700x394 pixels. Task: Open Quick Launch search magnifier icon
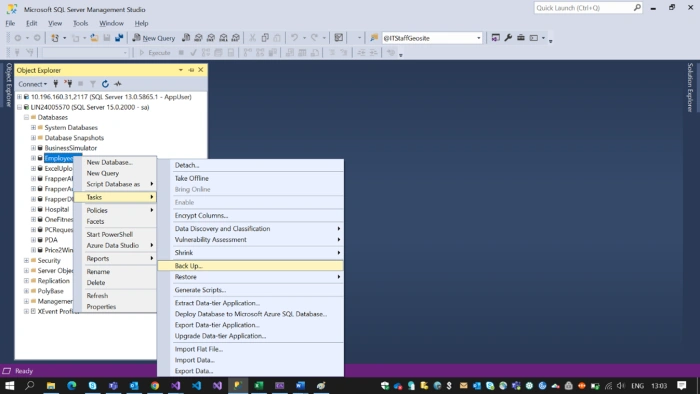tap(637, 8)
